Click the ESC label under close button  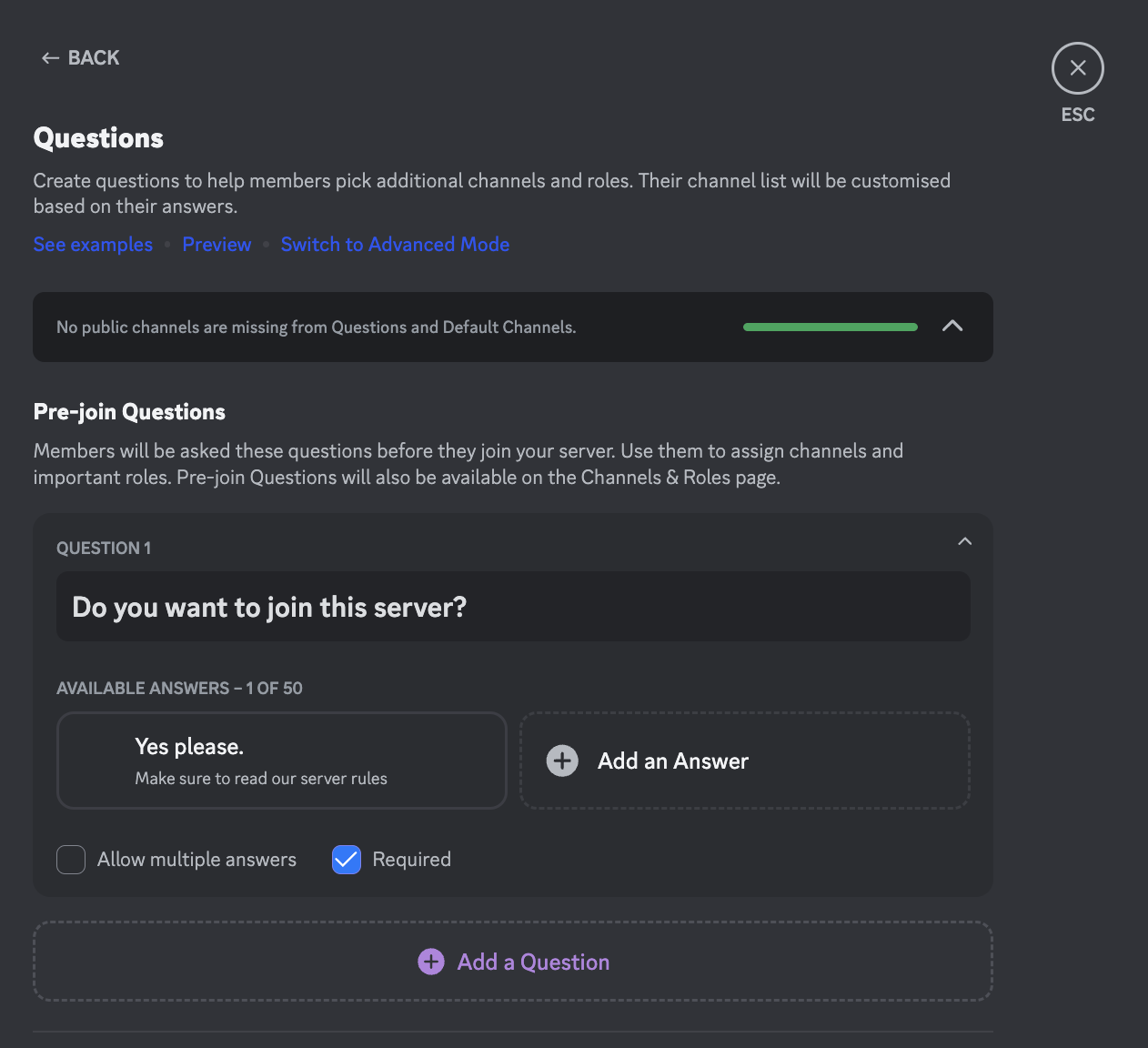(1077, 115)
